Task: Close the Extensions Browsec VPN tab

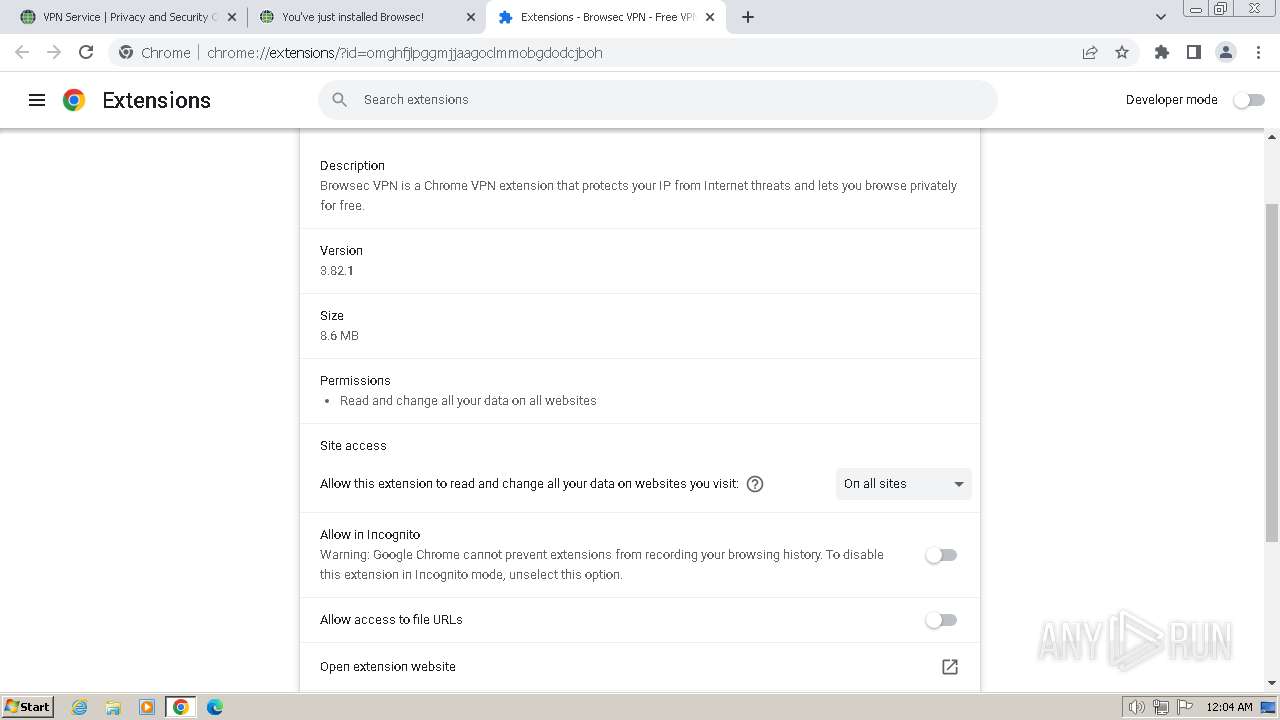Action: [x=711, y=17]
